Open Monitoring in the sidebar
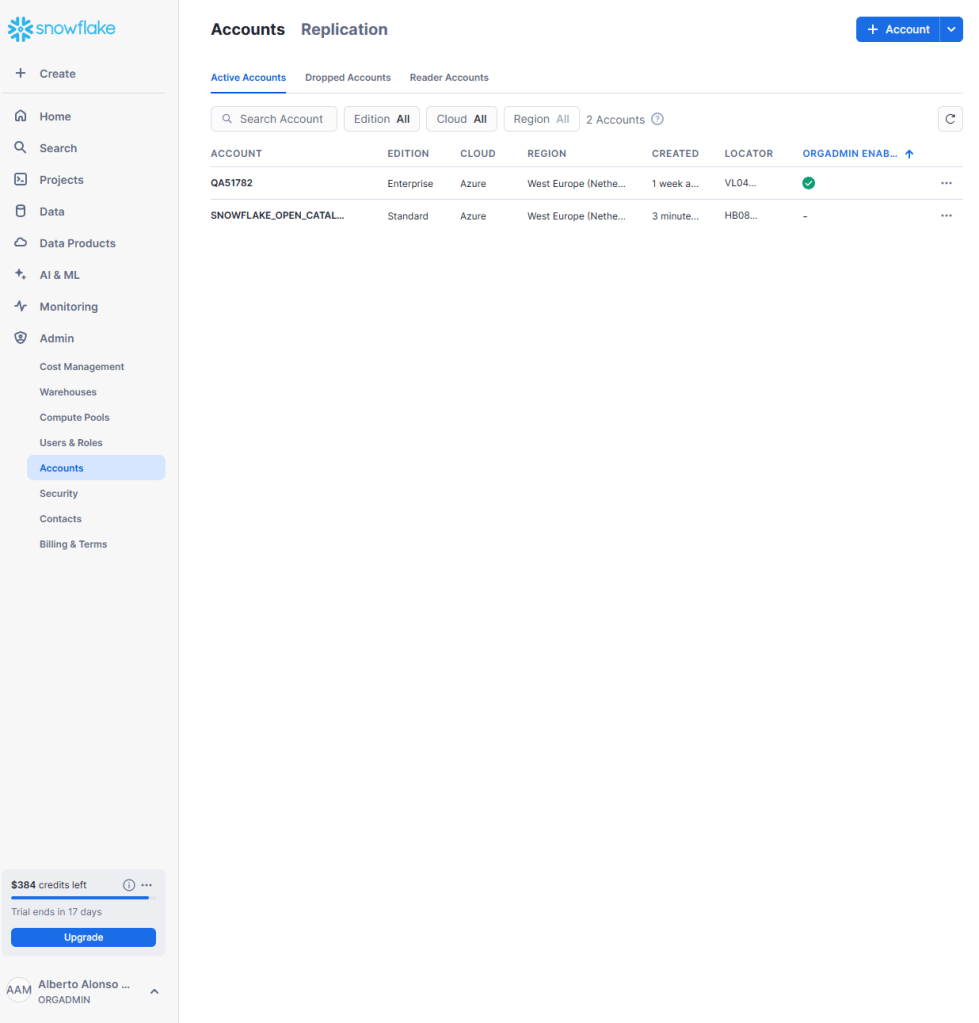The width and height of the screenshot is (979, 1023). click(68, 307)
